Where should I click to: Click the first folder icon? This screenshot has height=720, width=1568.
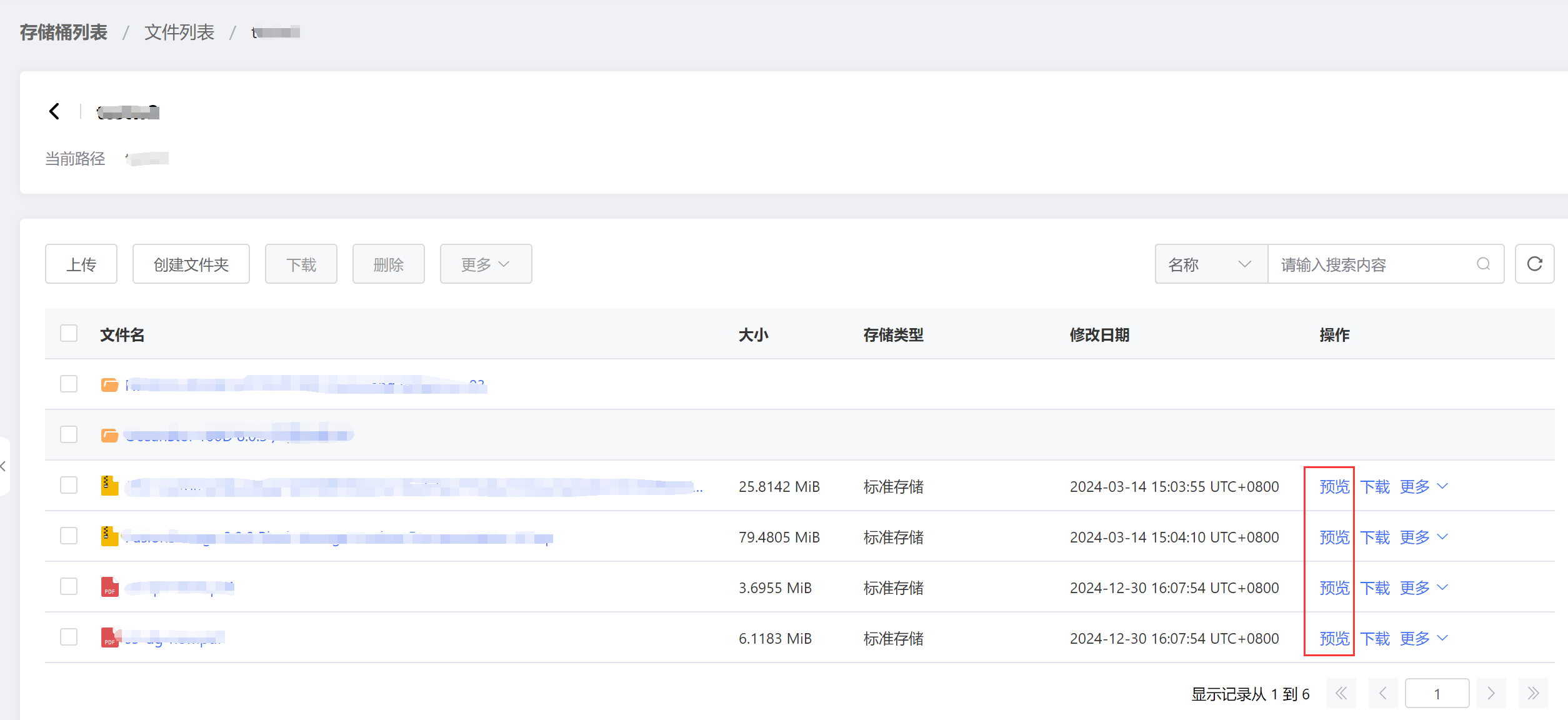coord(109,384)
